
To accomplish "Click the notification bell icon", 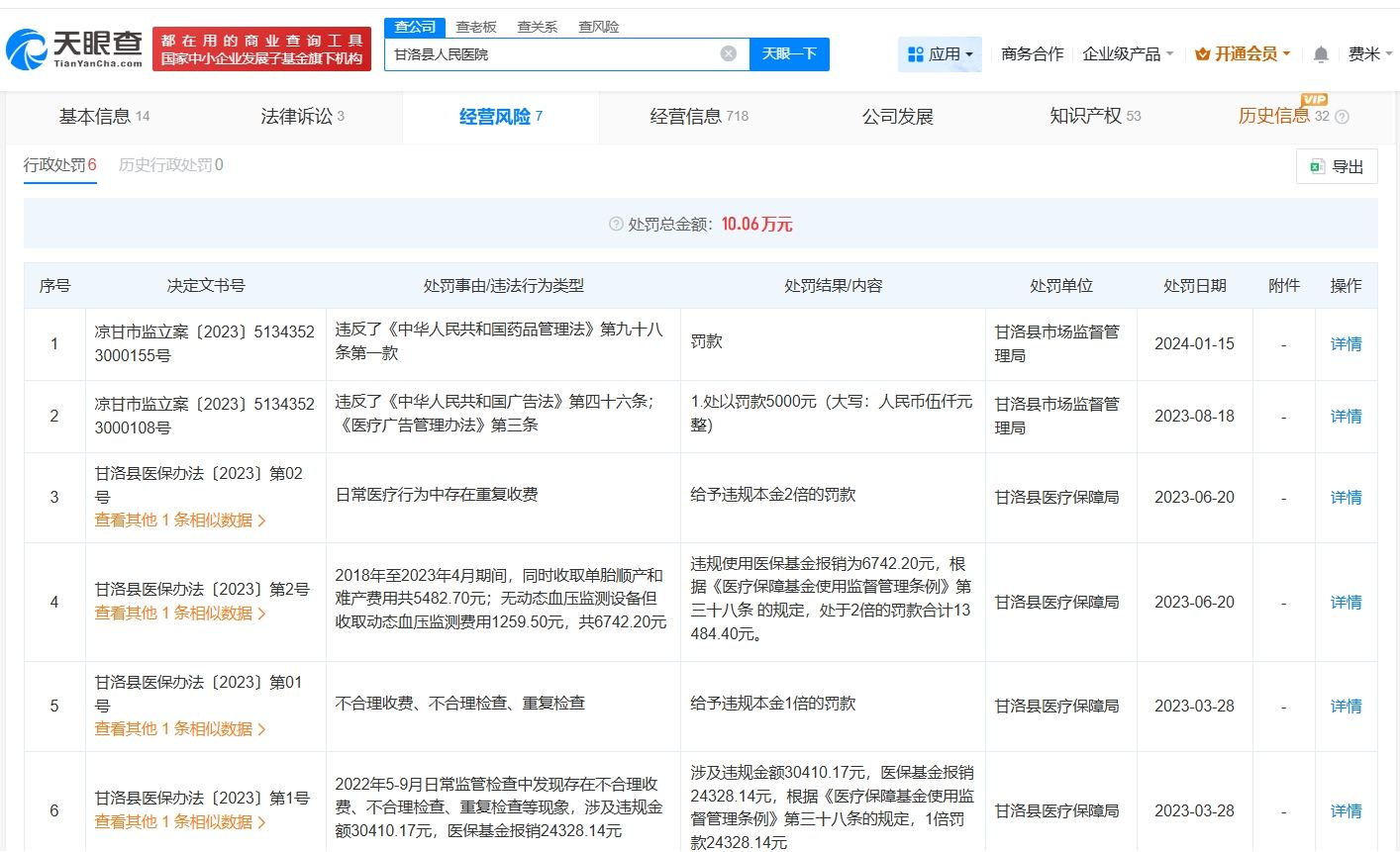I will 1321,54.
